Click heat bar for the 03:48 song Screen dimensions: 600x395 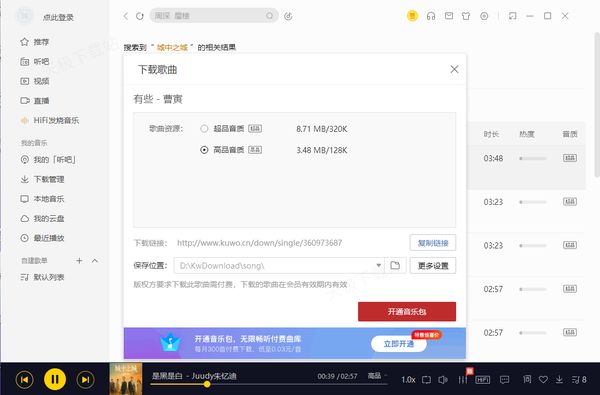click(533, 158)
